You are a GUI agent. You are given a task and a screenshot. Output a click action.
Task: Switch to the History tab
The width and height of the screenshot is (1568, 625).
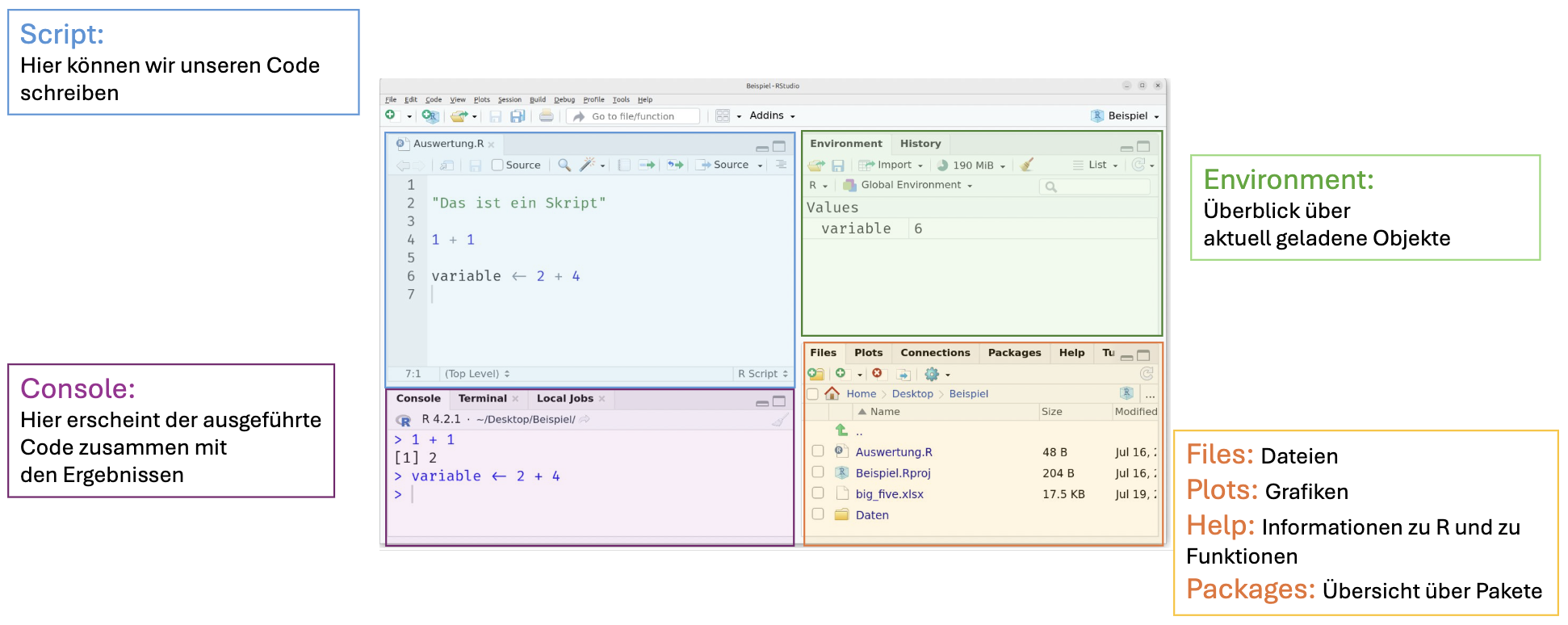920,144
